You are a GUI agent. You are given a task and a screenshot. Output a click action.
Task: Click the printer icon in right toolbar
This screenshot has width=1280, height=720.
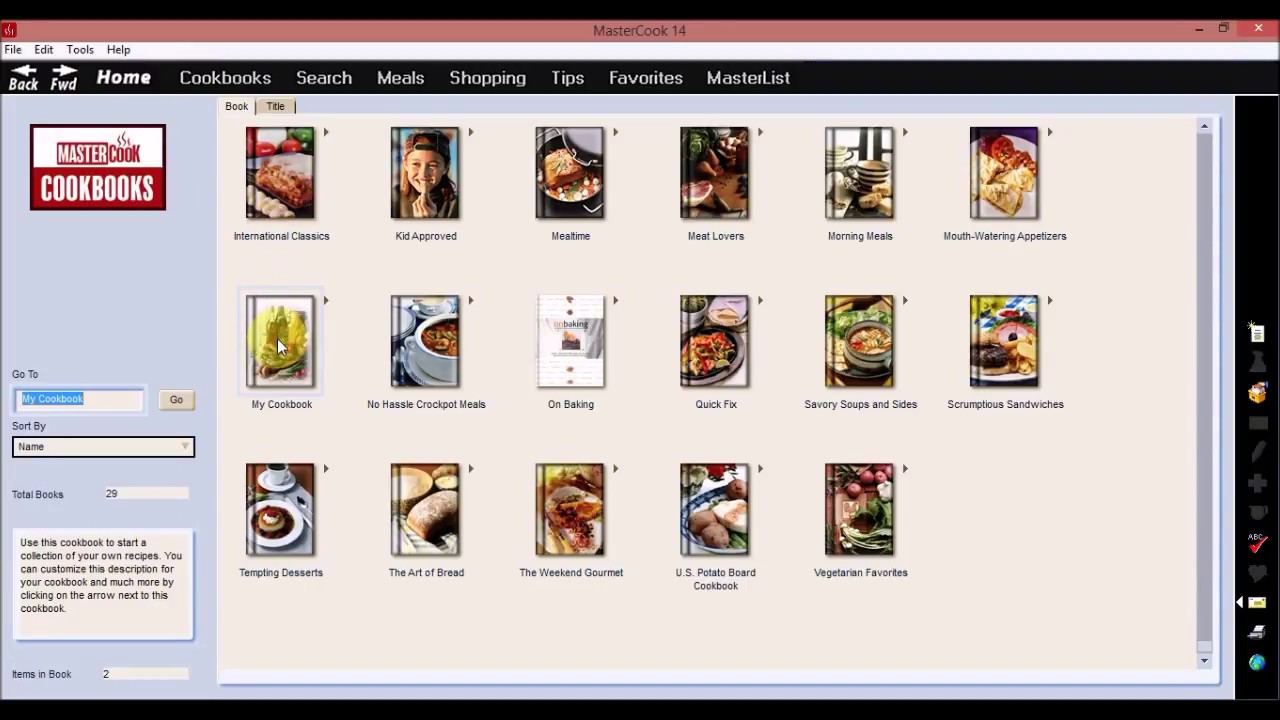tap(1257, 632)
